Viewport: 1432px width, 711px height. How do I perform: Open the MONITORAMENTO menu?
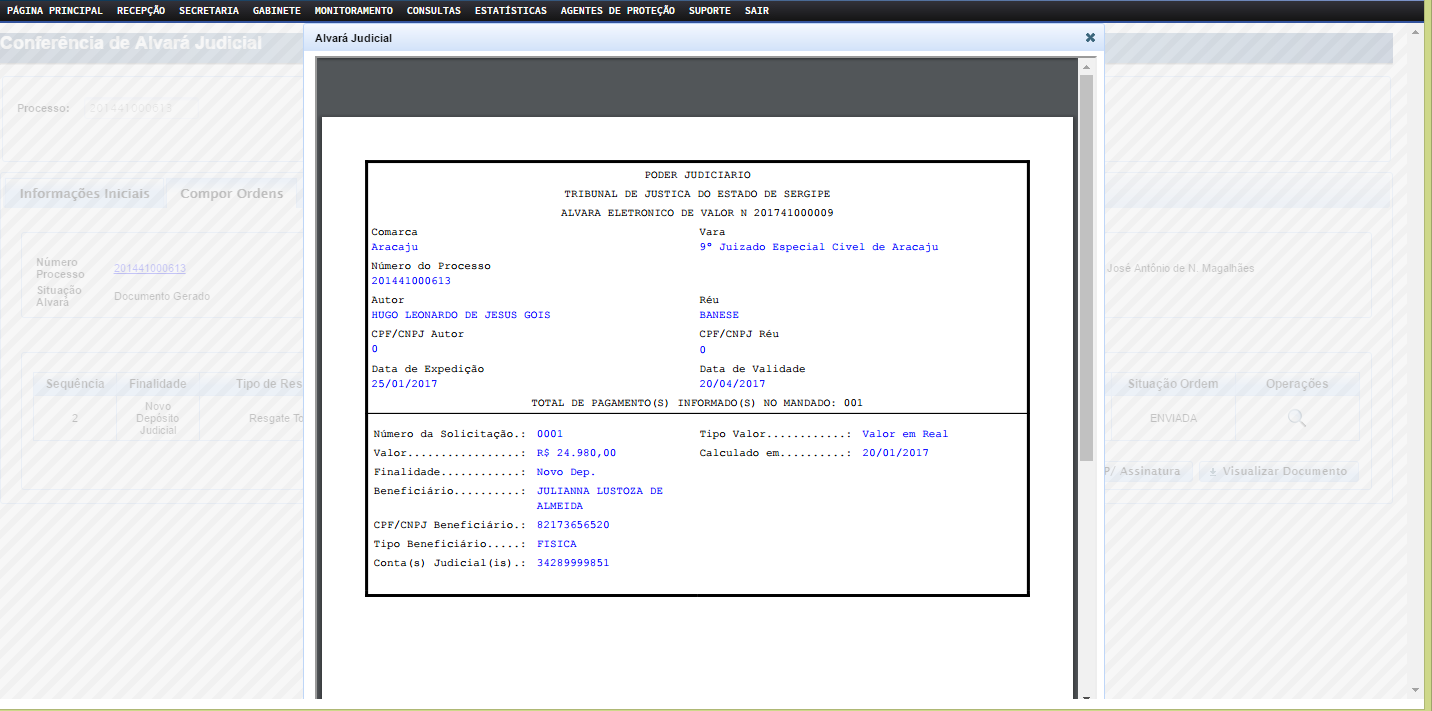pyautogui.click(x=353, y=10)
